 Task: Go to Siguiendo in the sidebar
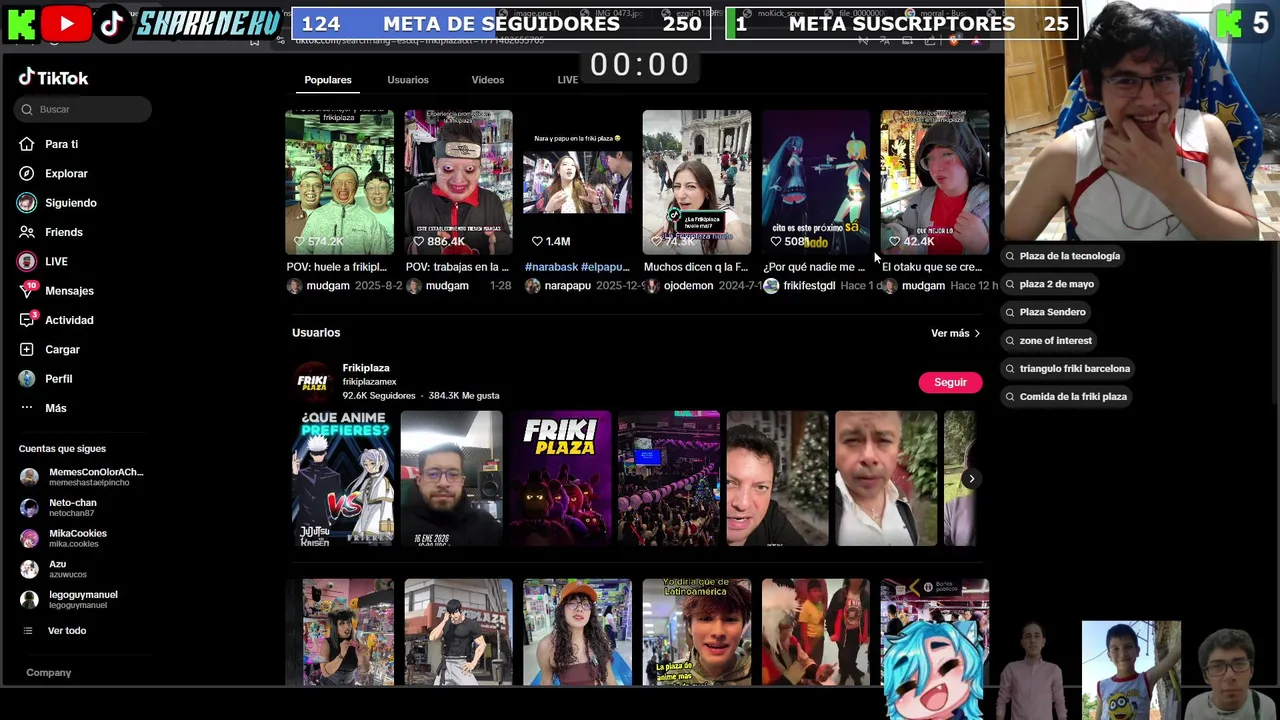(70, 203)
